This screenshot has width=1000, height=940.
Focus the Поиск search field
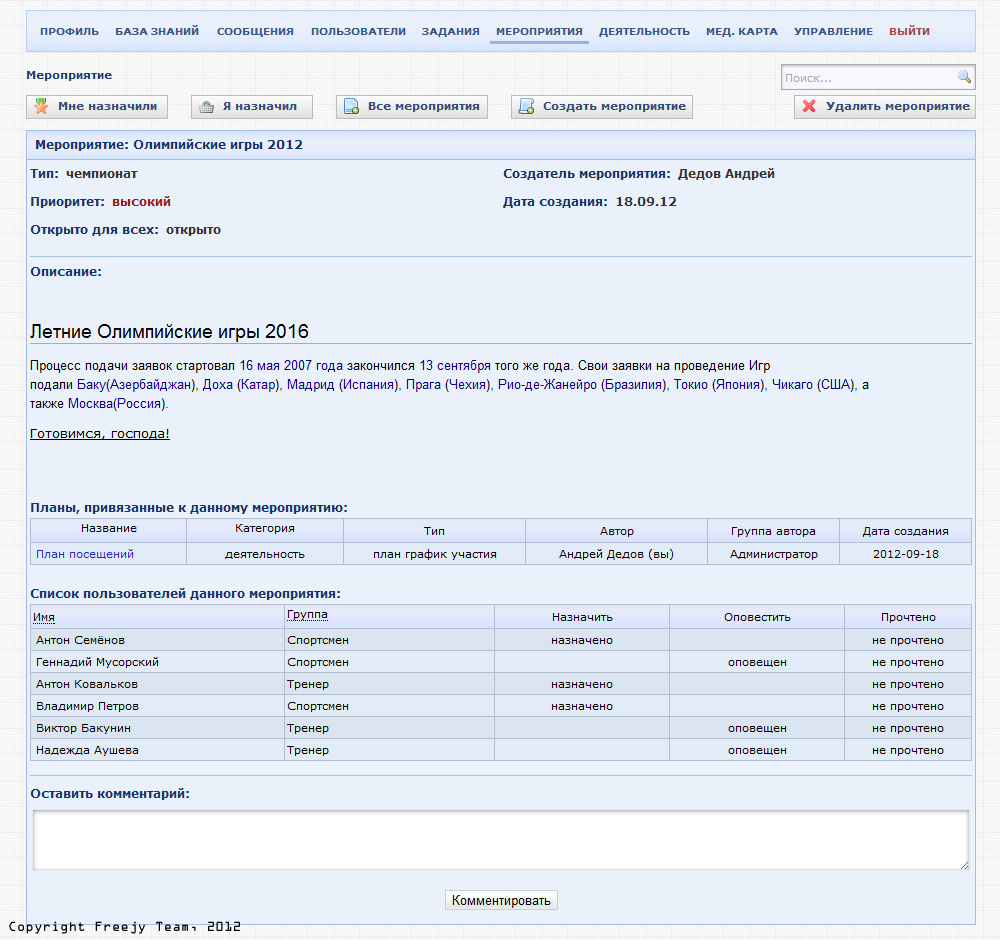pos(868,77)
